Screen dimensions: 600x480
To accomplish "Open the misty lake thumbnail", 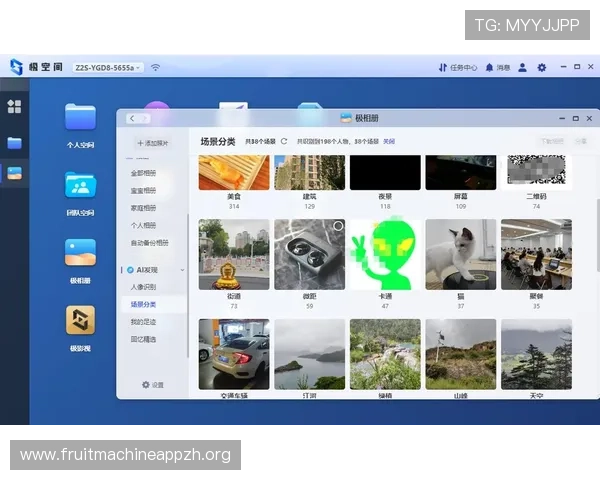I will 310,354.
